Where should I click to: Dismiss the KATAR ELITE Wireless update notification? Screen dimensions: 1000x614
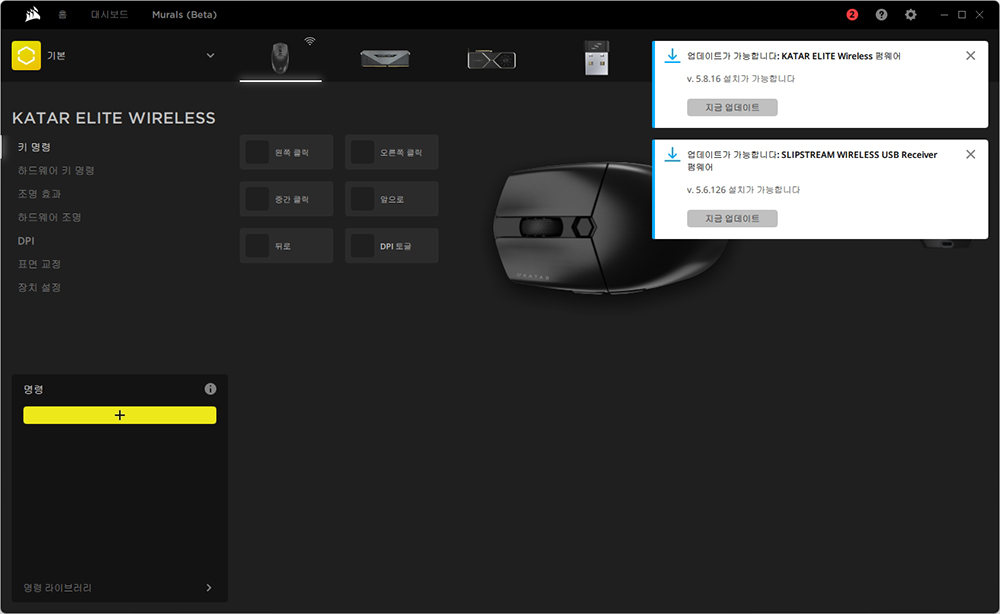(x=971, y=56)
